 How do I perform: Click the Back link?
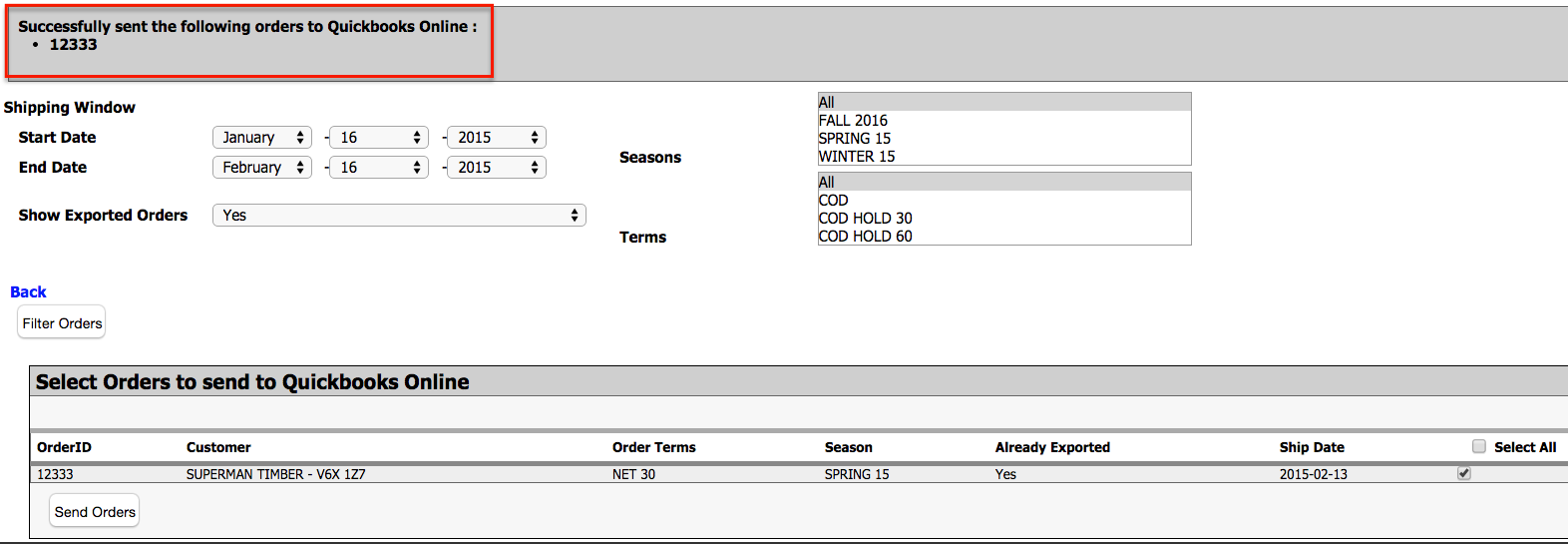[x=28, y=292]
